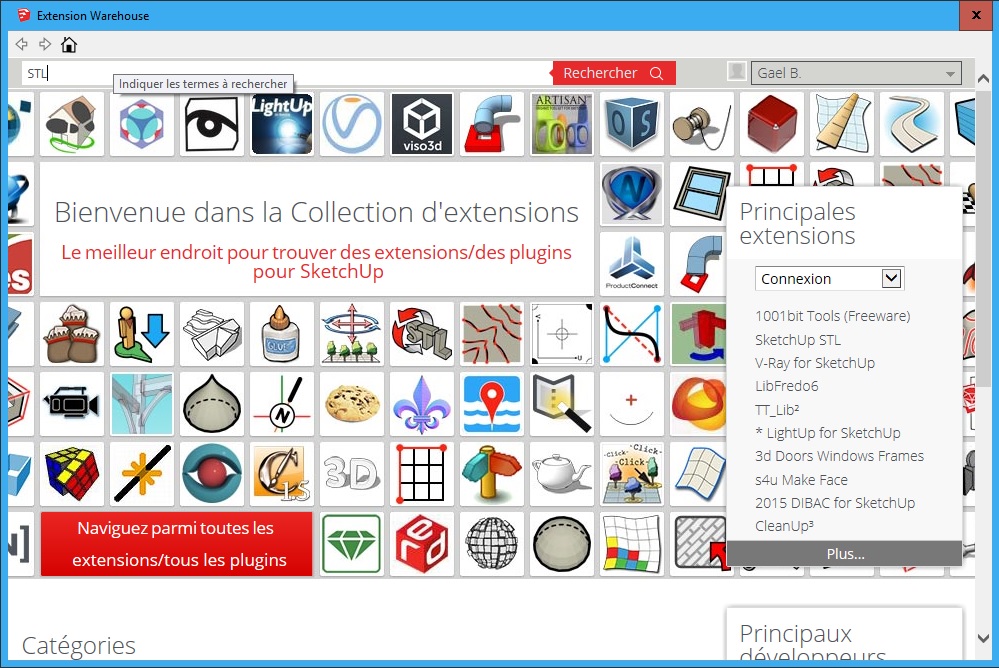Open the map location pin extension tile
The height and width of the screenshot is (668, 999).
tap(491, 404)
